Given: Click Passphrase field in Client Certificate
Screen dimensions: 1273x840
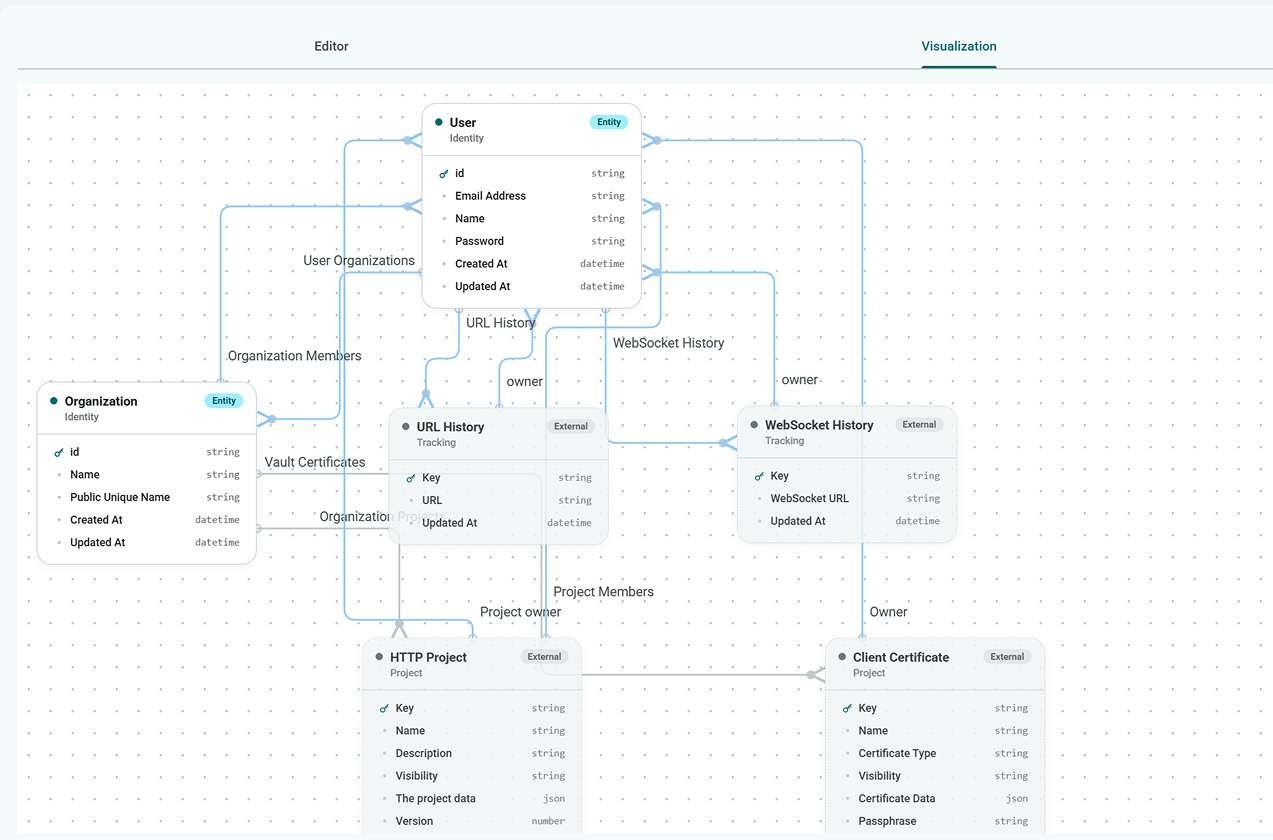Looking at the screenshot, I should [935, 821].
